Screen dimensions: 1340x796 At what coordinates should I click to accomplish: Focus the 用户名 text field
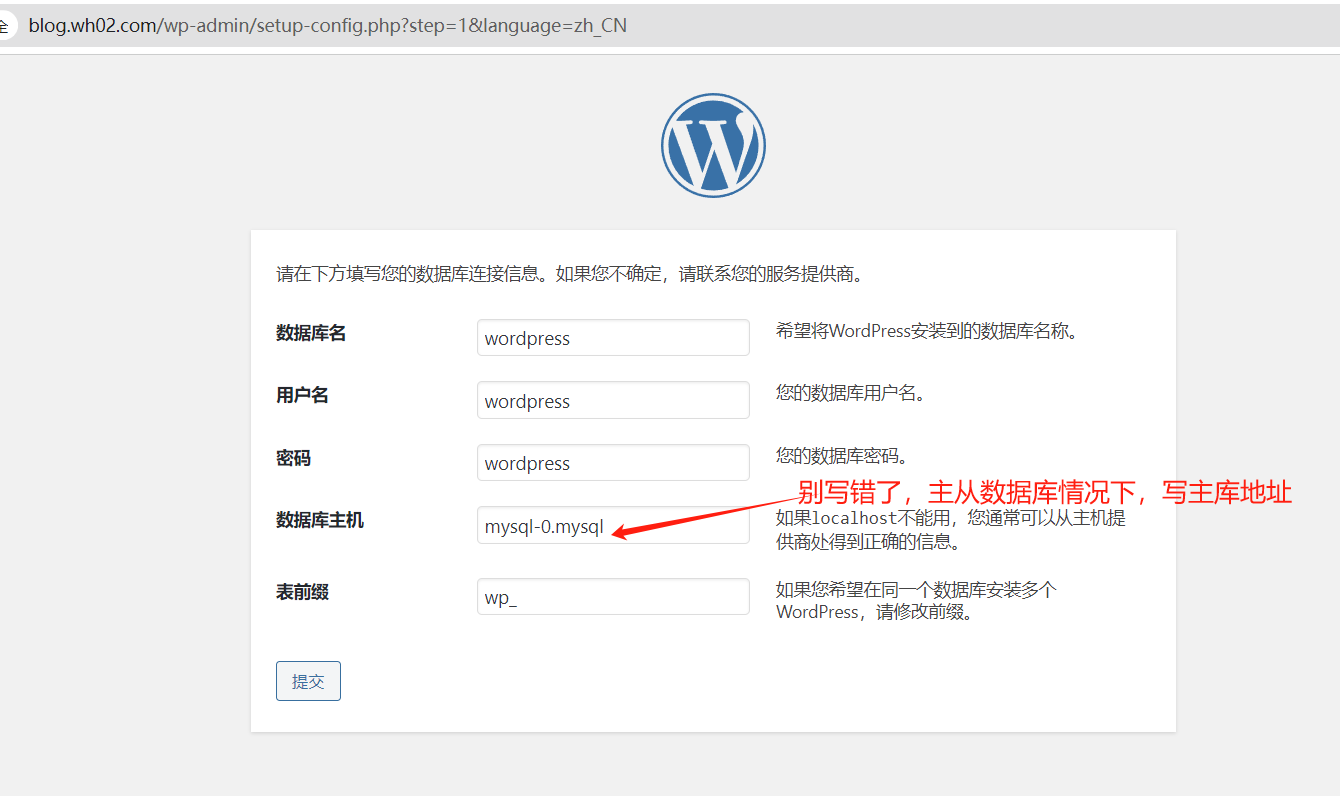click(613, 400)
